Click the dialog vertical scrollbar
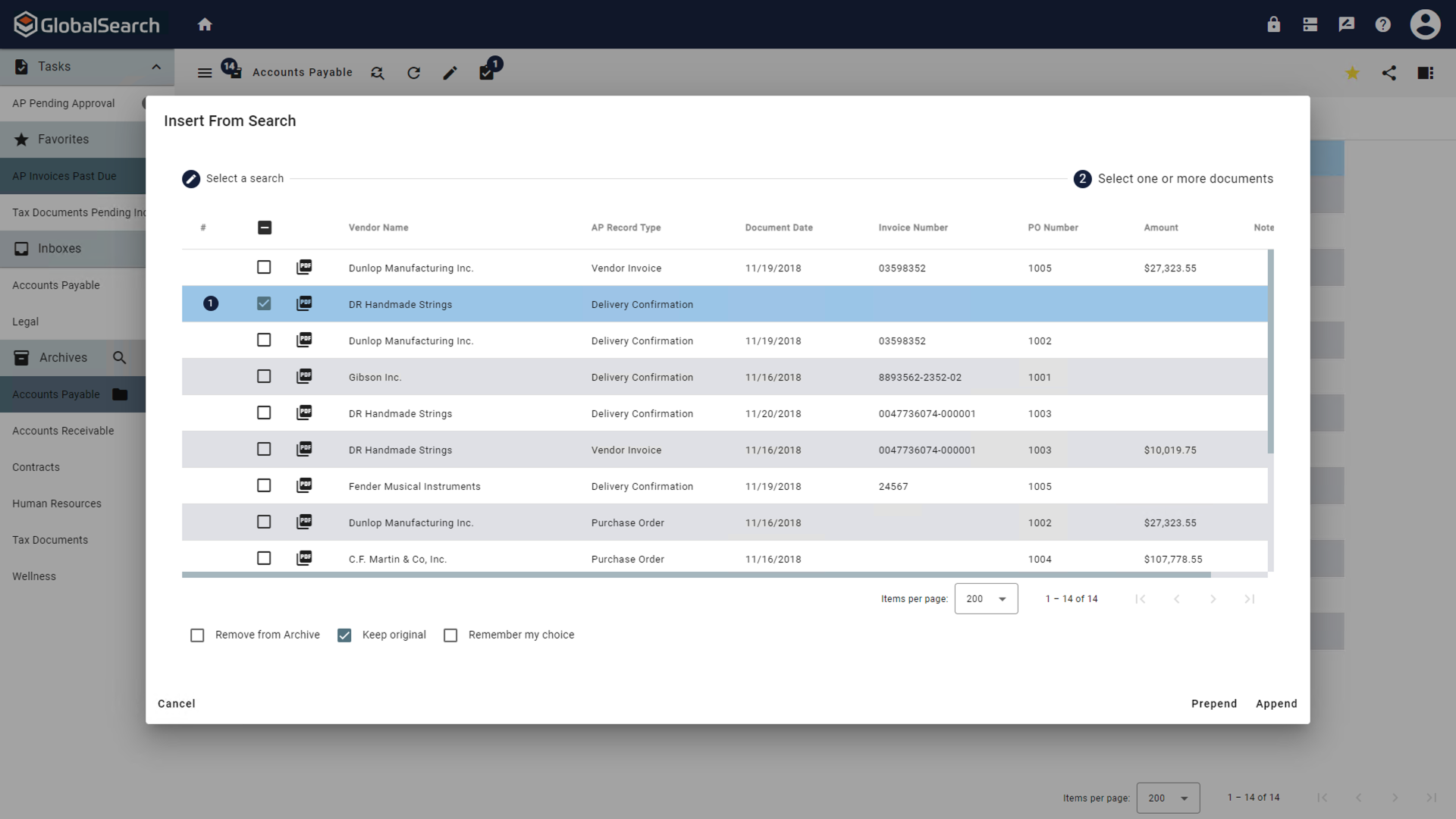This screenshot has height=819, width=1456. (x=1271, y=352)
